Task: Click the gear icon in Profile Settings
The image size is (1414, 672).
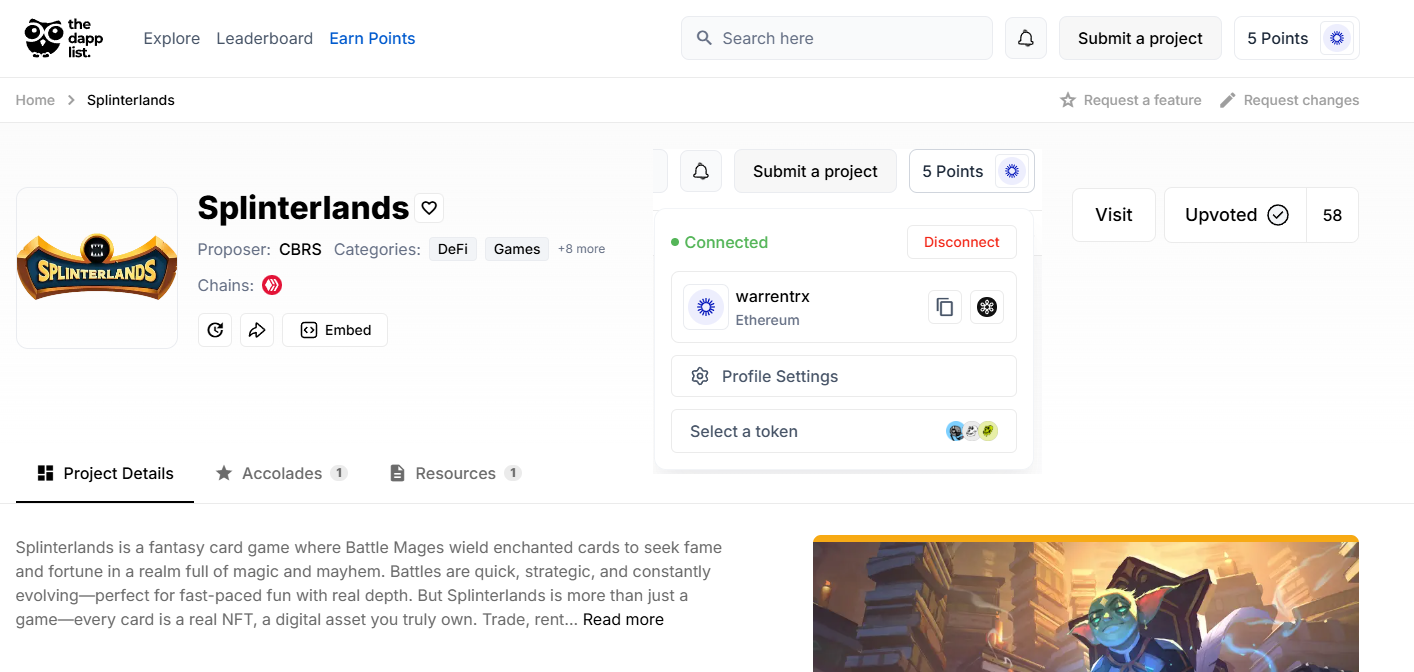Action: (700, 376)
